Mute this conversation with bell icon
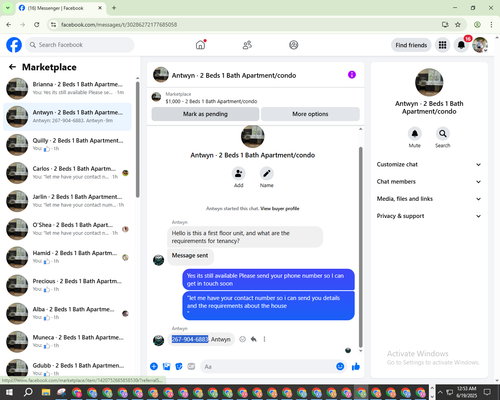500x400 pixels. click(415, 134)
